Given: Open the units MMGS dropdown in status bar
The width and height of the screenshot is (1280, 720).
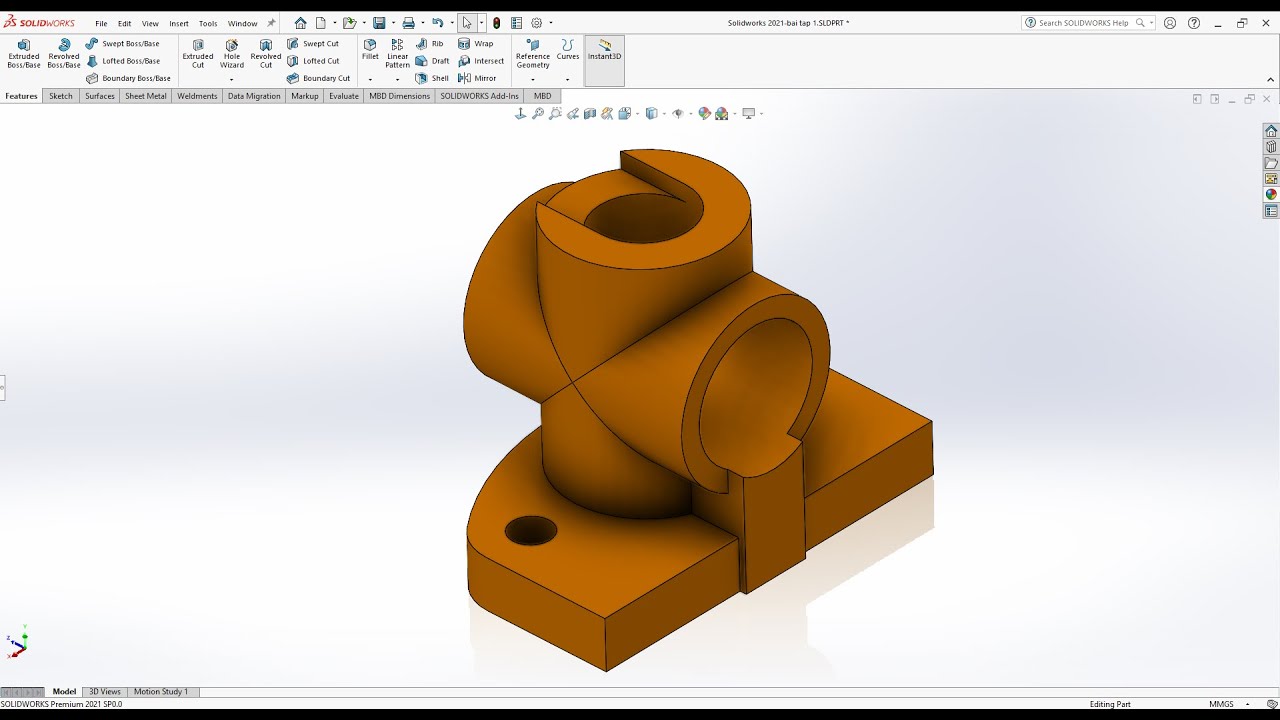Looking at the screenshot, I should tap(1248, 704).
